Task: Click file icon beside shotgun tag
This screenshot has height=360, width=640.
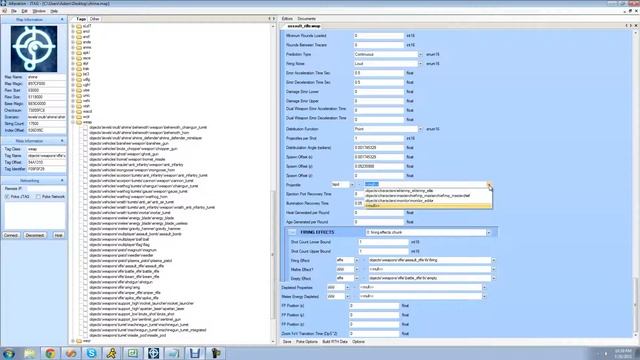Action: click(x=85, y=282)
